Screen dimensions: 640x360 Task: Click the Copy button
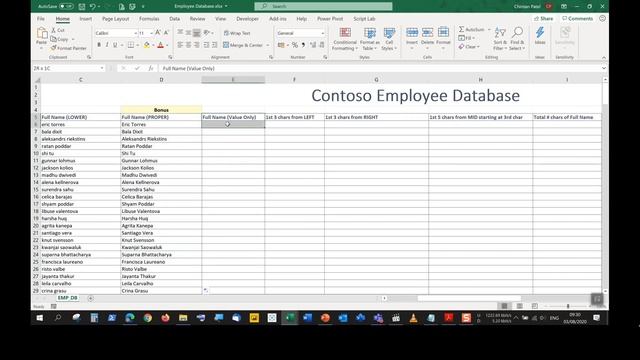tap(60, 39)
